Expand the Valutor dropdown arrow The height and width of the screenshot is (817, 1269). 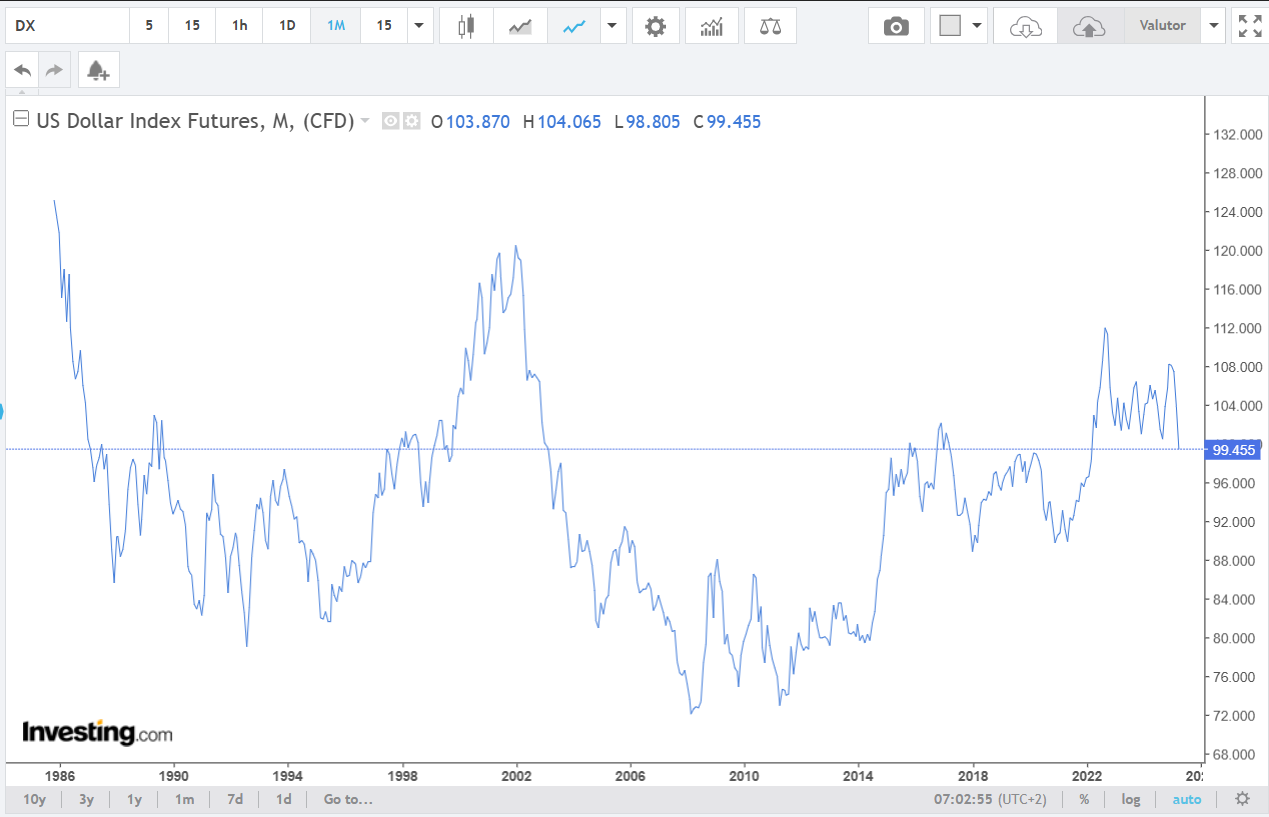point(1214,26)
